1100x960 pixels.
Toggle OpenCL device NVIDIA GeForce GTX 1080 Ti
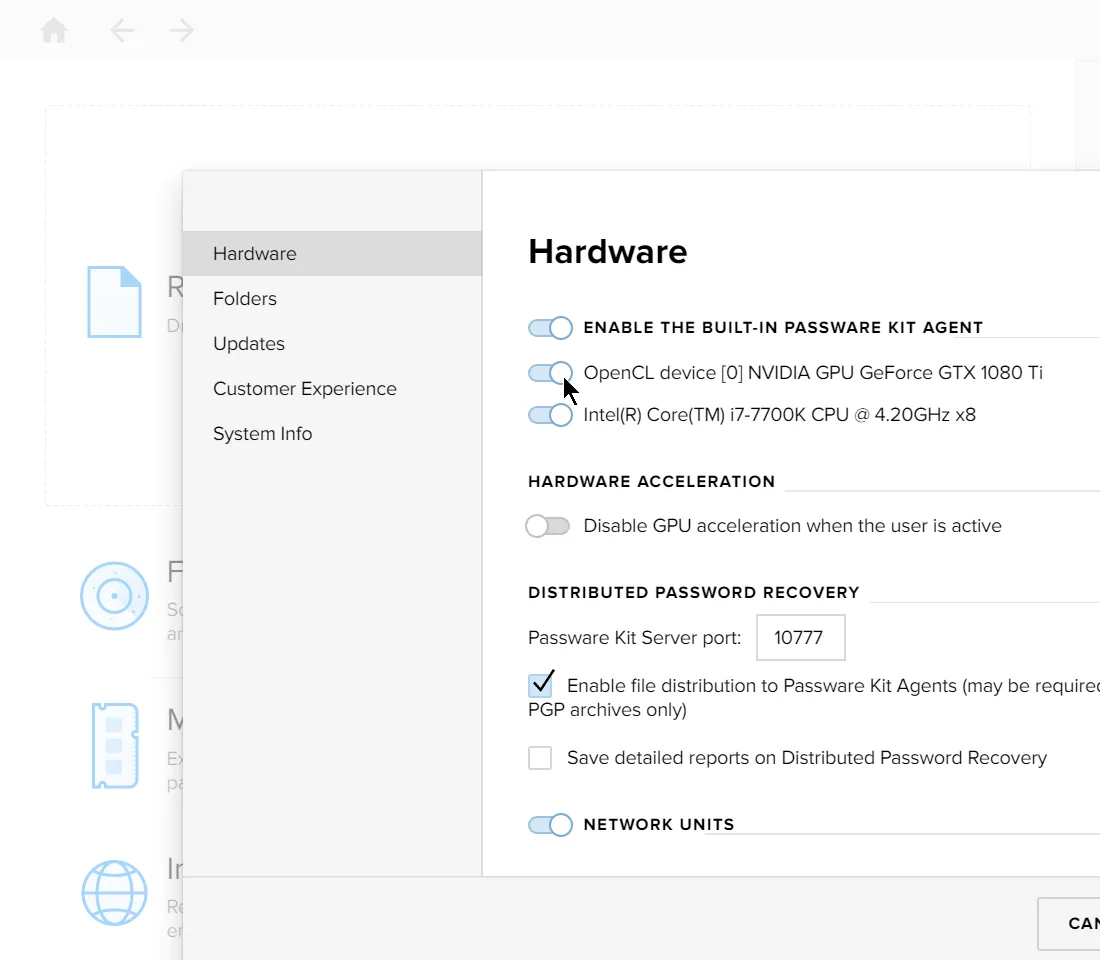click(550, 373)
